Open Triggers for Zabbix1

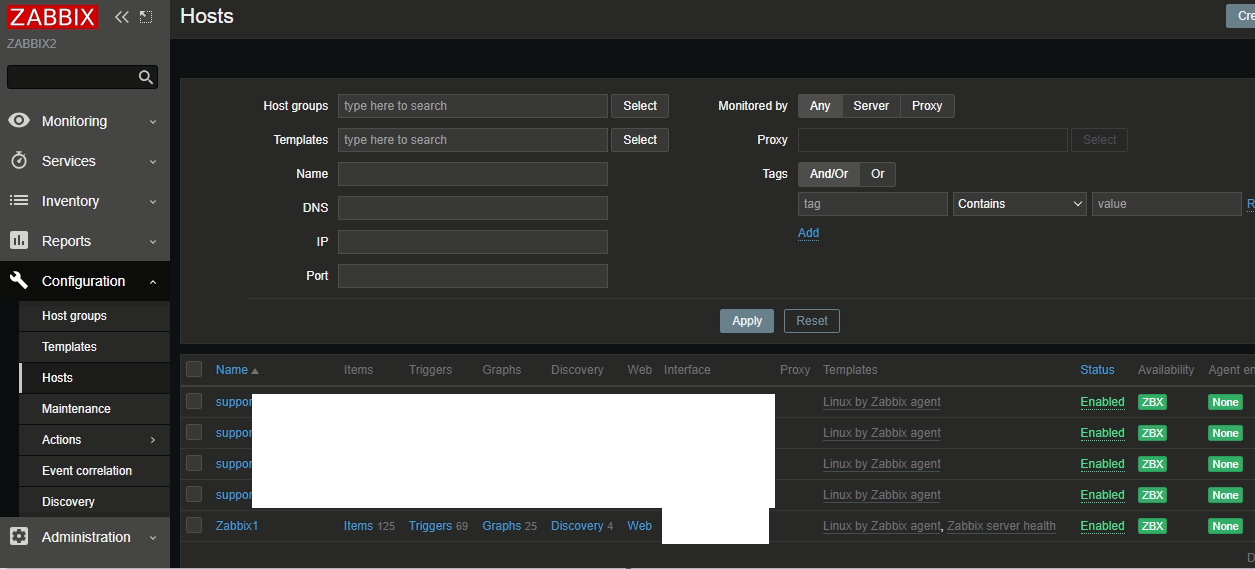click(430, 526)
